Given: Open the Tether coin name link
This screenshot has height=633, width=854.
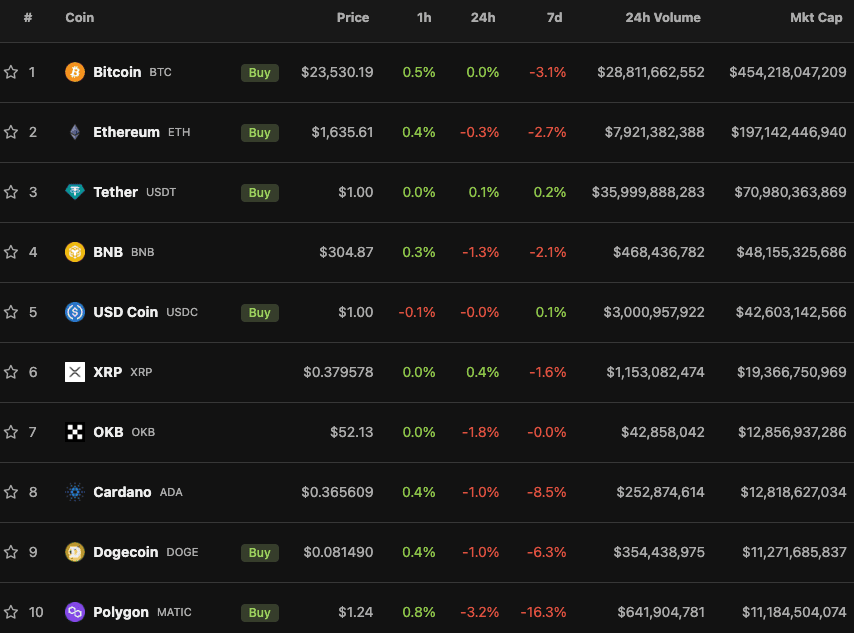Looking at the screenshot, I should pos(115,192).
